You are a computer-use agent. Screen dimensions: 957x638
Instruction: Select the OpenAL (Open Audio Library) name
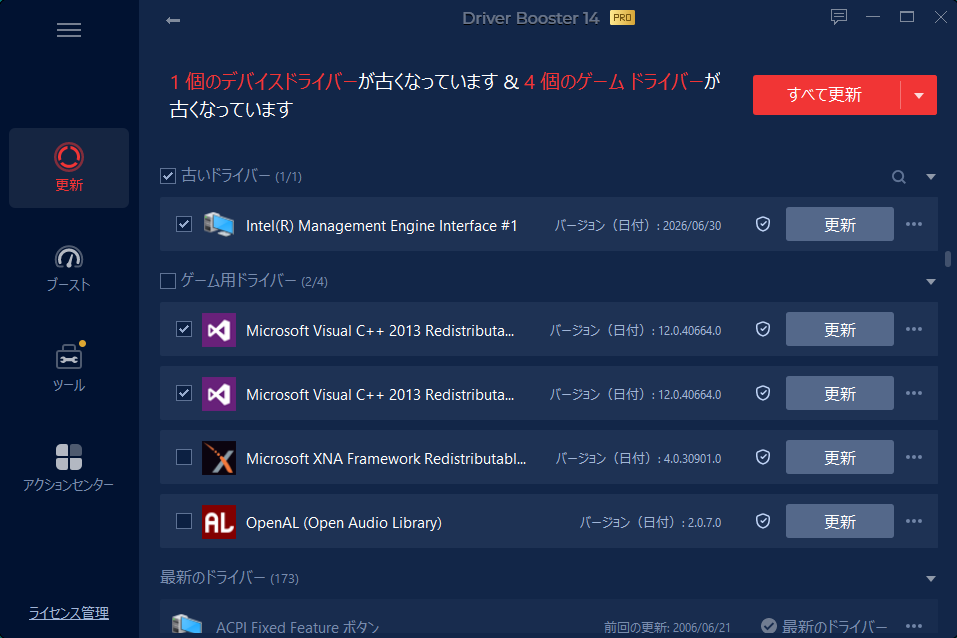pyautogui.click(x=344, y=523)
